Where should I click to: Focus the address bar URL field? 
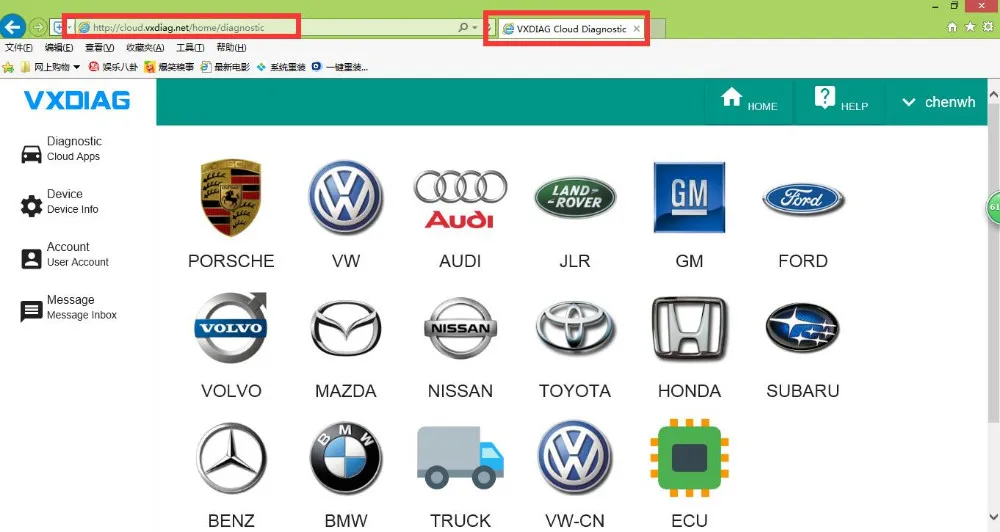266,27
